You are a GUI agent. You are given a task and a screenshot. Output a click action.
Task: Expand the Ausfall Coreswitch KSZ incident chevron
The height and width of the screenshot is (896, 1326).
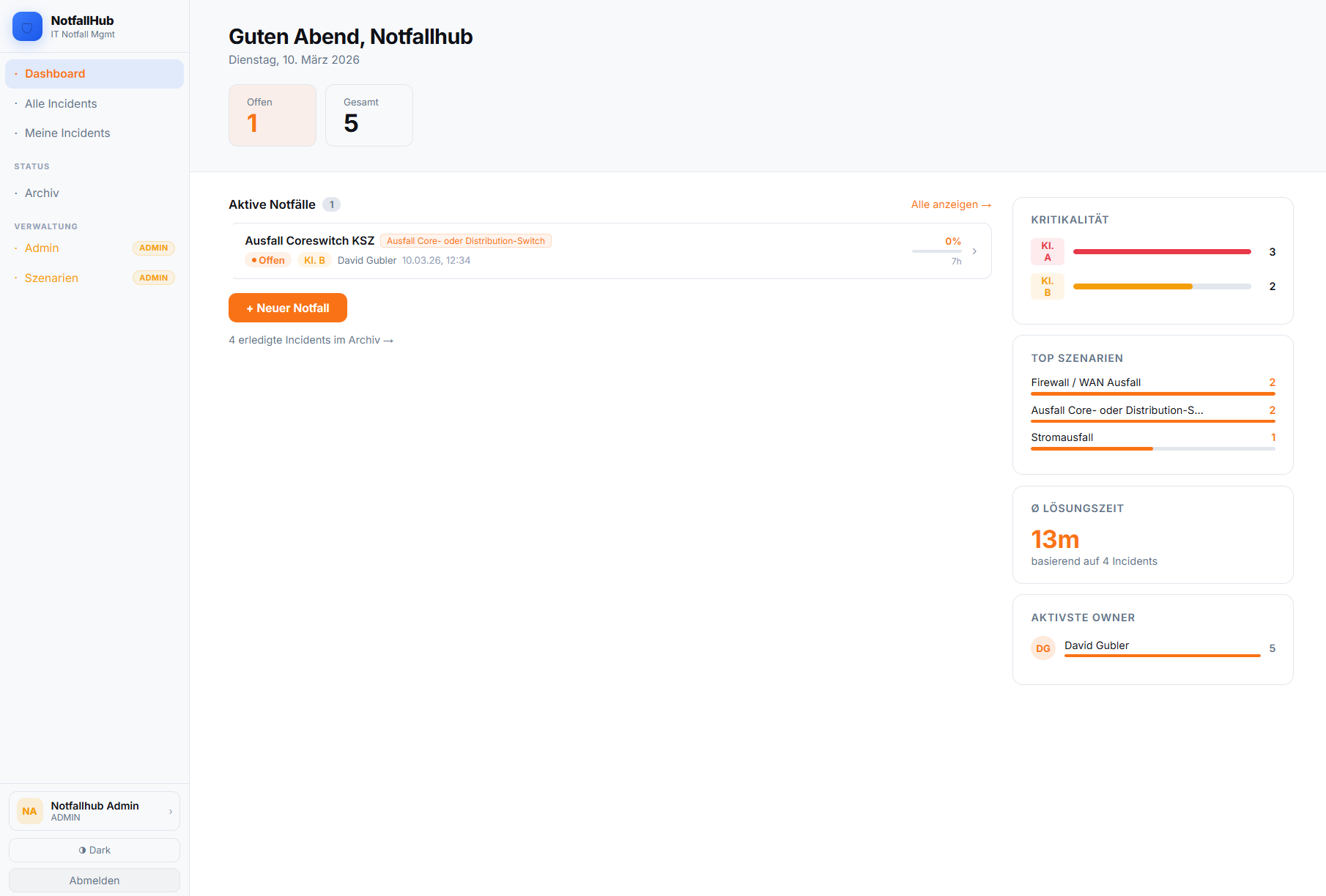coord(974,251)
